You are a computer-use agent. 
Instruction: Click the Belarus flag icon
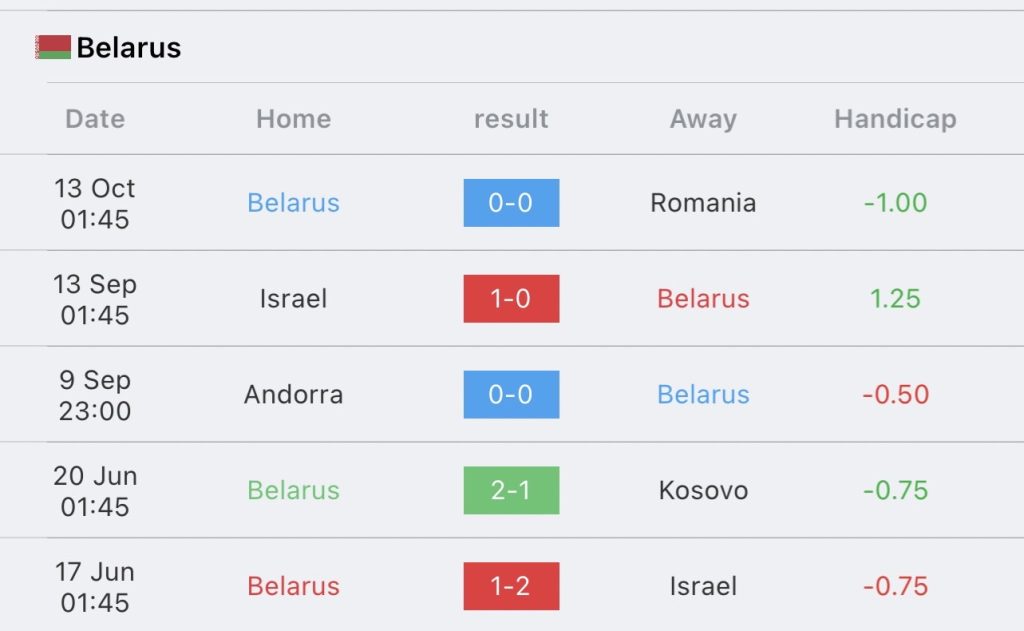[x=53, y=47]
